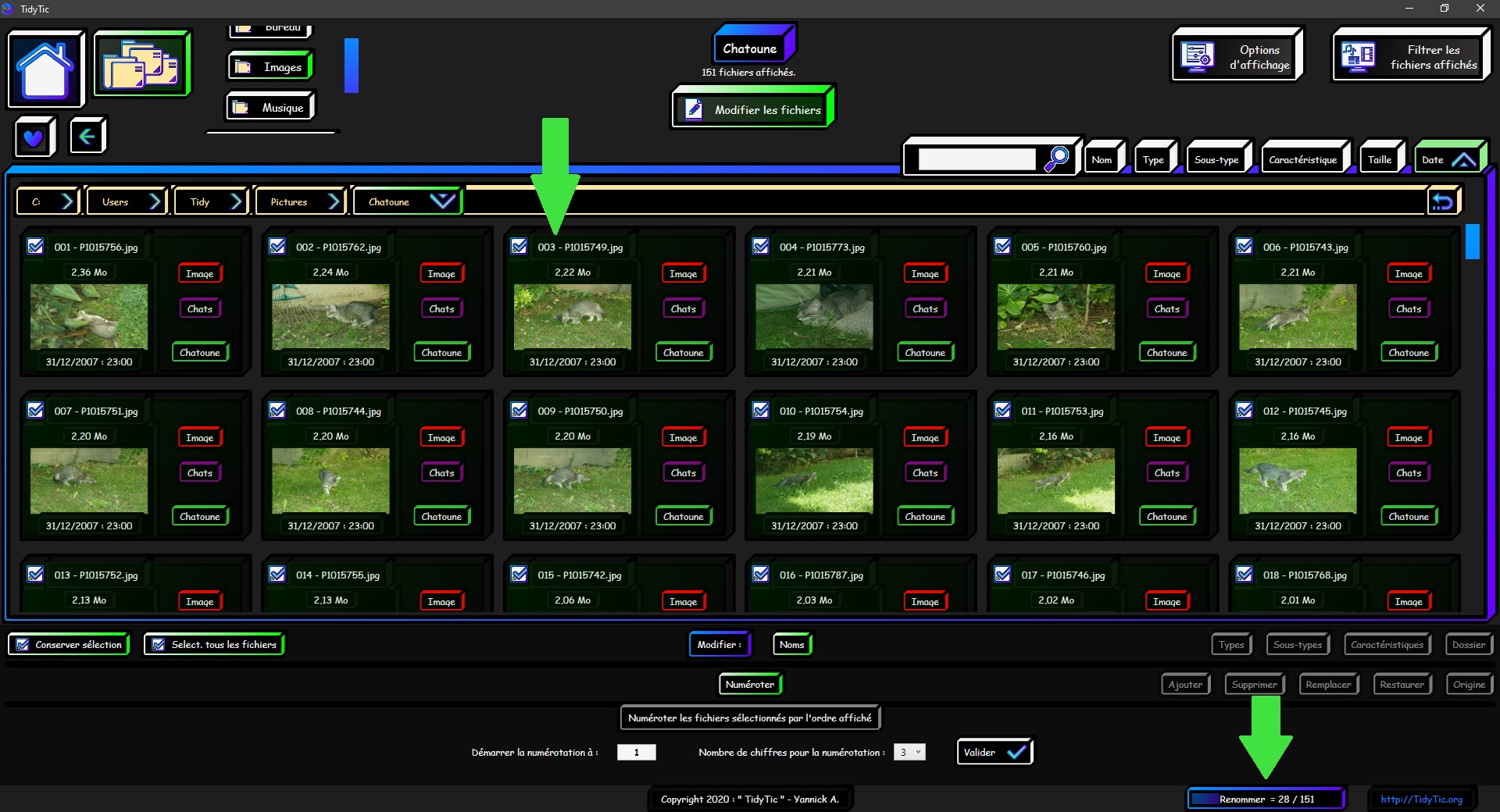Uncheck file 006 - P1015743.jpg
This screenshot has height=812, width=1500.
[1245, 247]
